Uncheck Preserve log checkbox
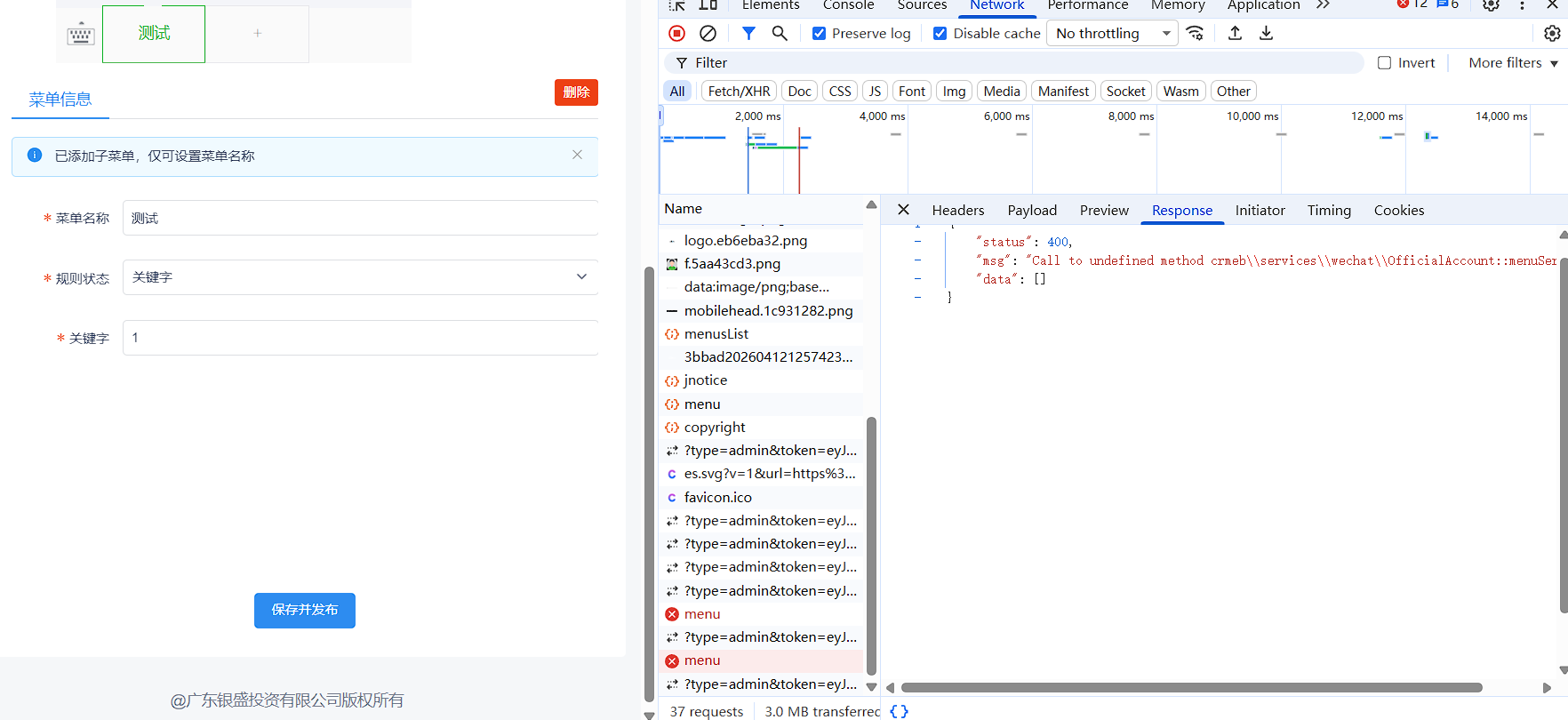Screen dimensions: 1568x720 819,33
